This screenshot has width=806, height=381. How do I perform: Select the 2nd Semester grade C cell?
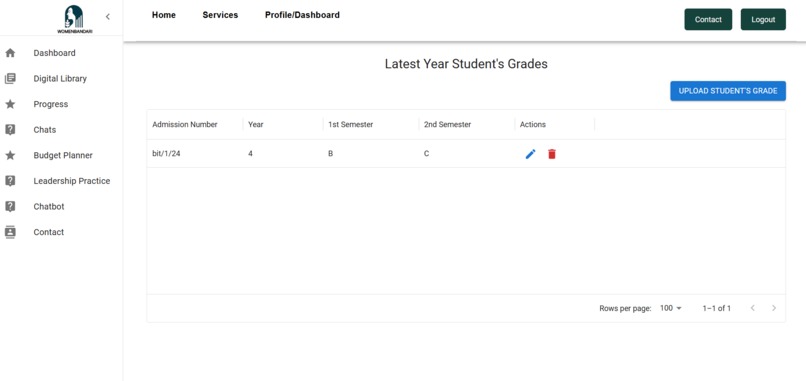tap(467, 153)
